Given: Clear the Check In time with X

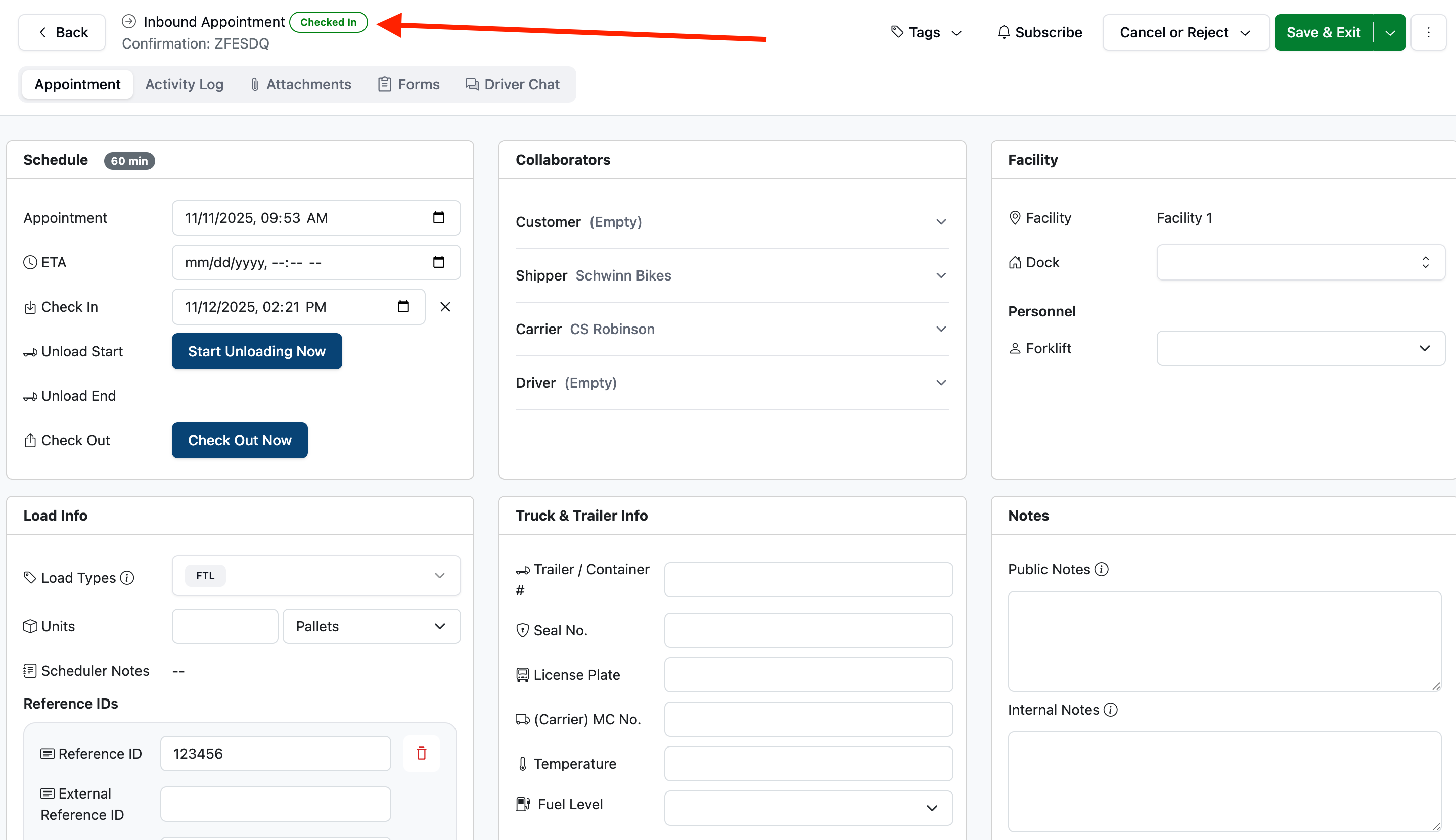Looking at the screenshot, I should click(445, 306).
